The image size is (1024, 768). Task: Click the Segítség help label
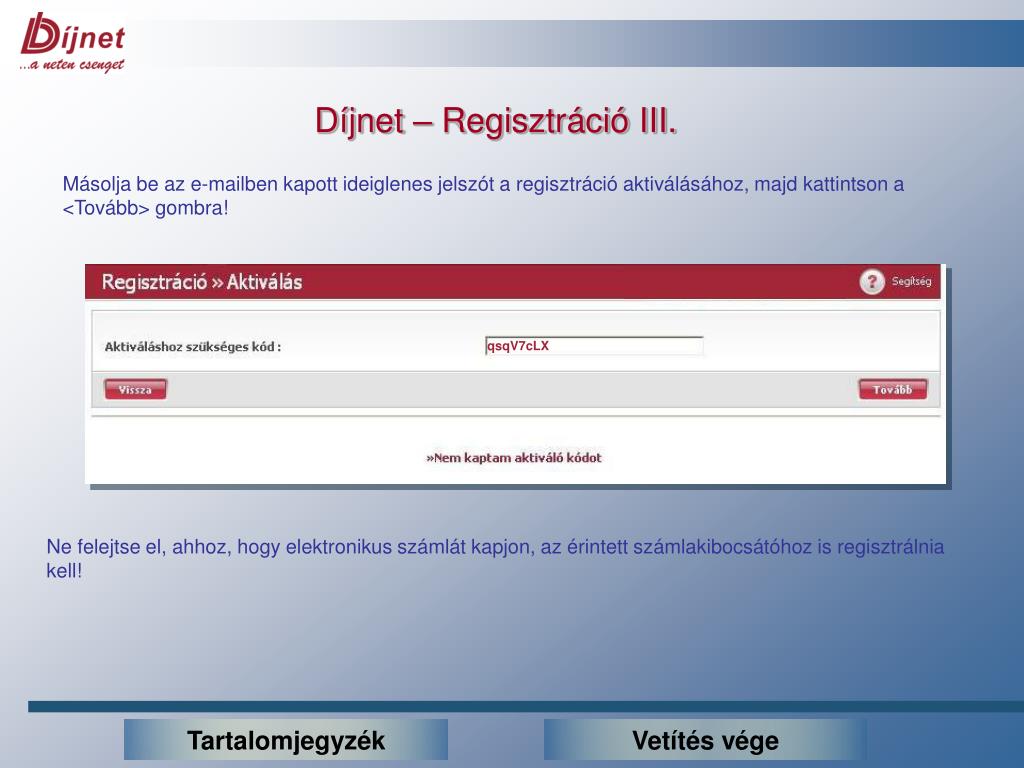point(912,281)
